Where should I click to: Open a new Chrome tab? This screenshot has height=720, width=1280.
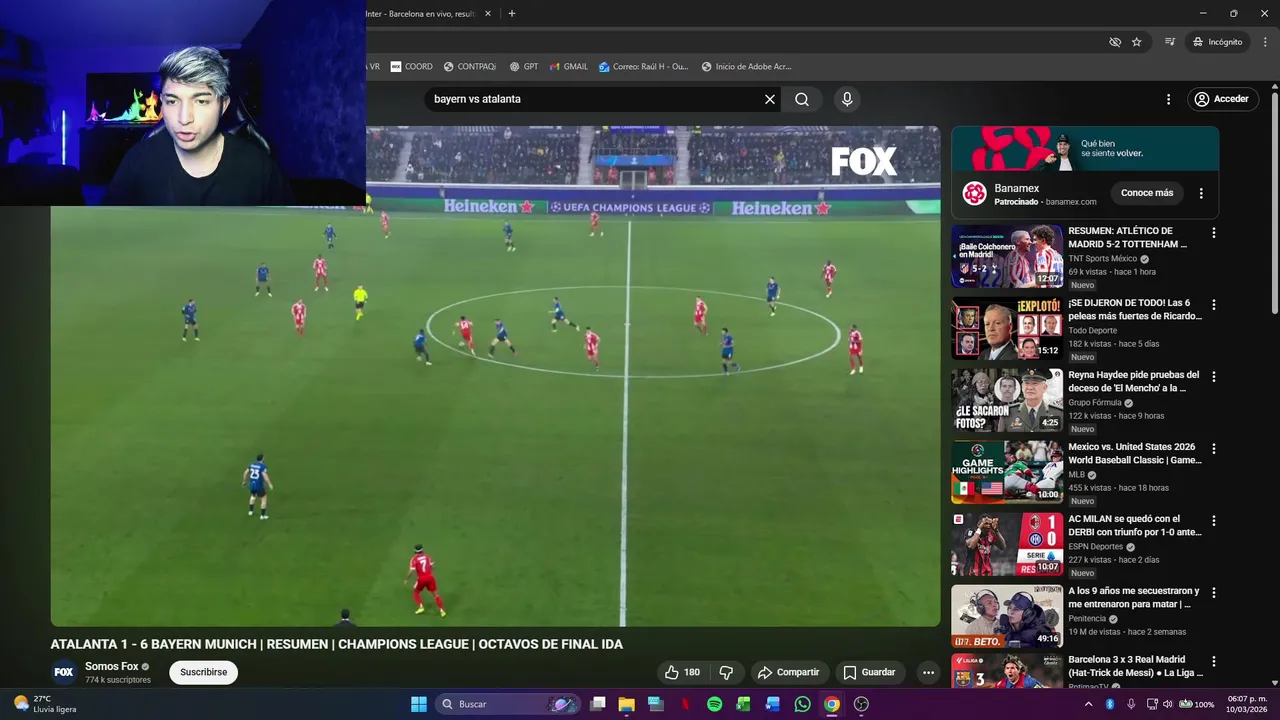(x=512, y=14)
